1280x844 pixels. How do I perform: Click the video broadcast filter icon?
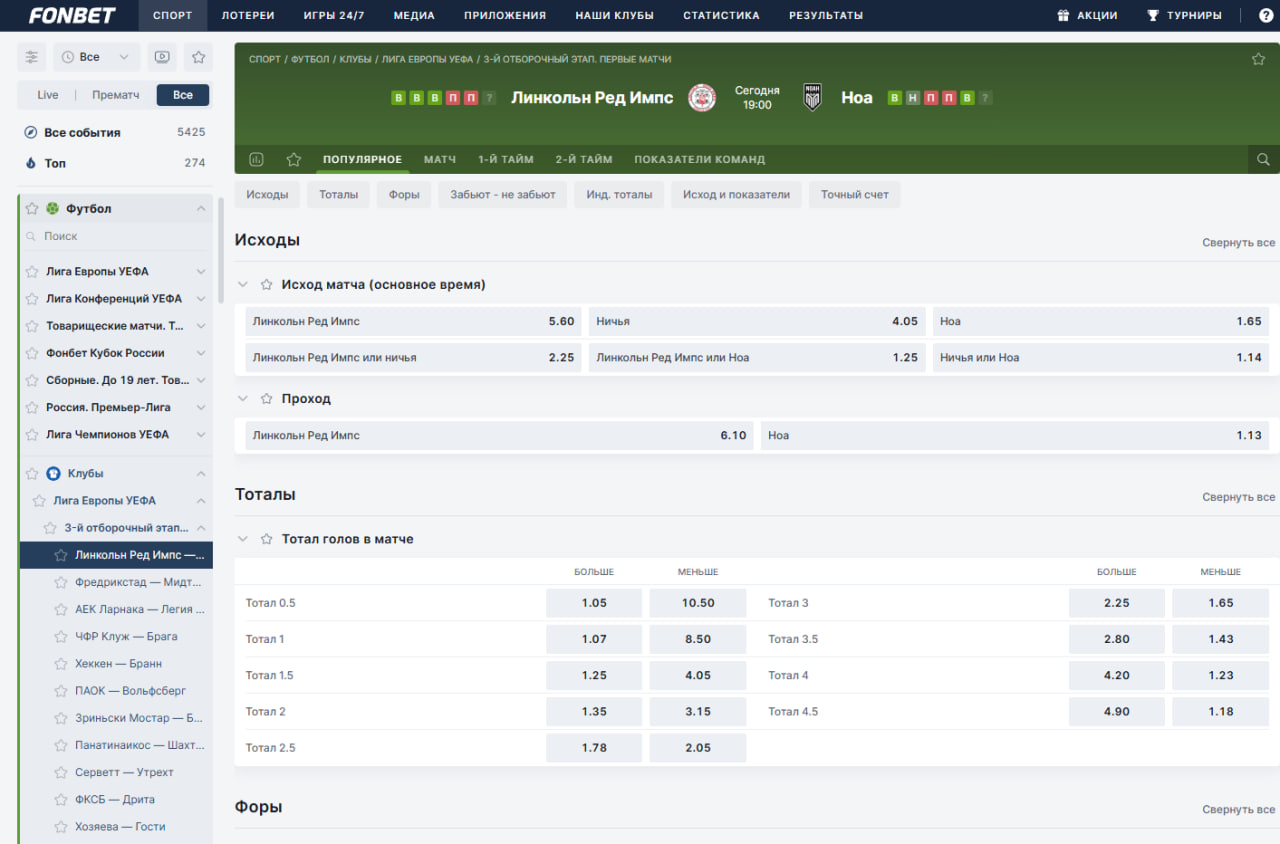coord(162,57)
